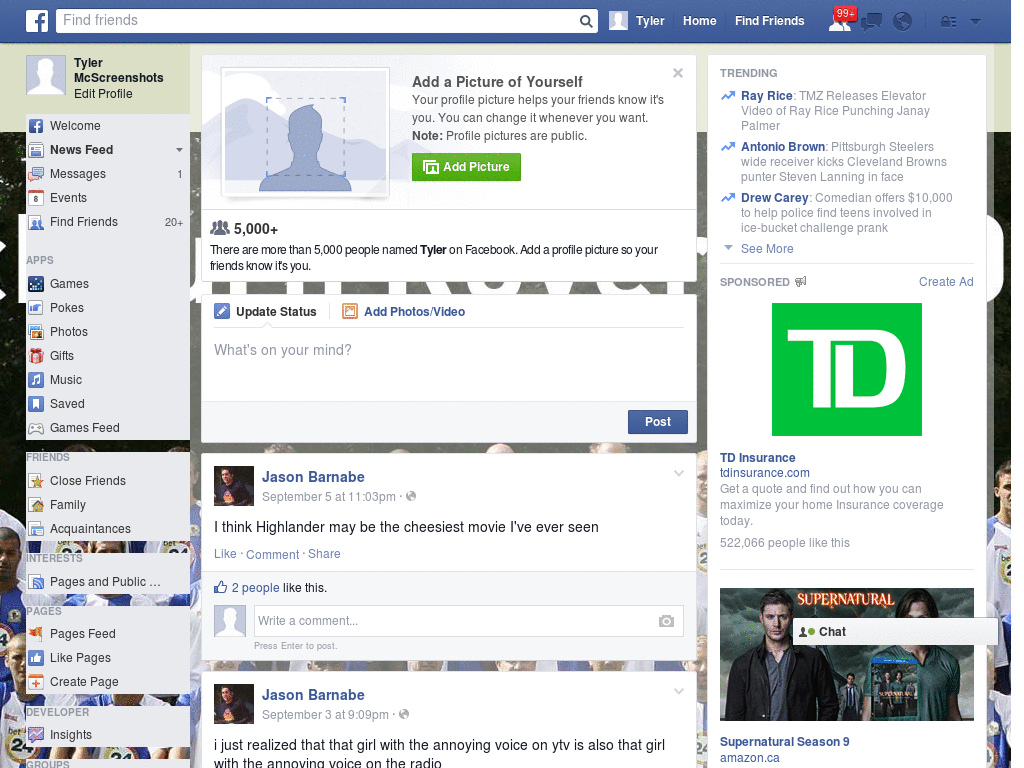Open the Supernatural ad image
The height and width of the screenshot is (768, 1024).
pyautogui.click(x=846, y=654)
